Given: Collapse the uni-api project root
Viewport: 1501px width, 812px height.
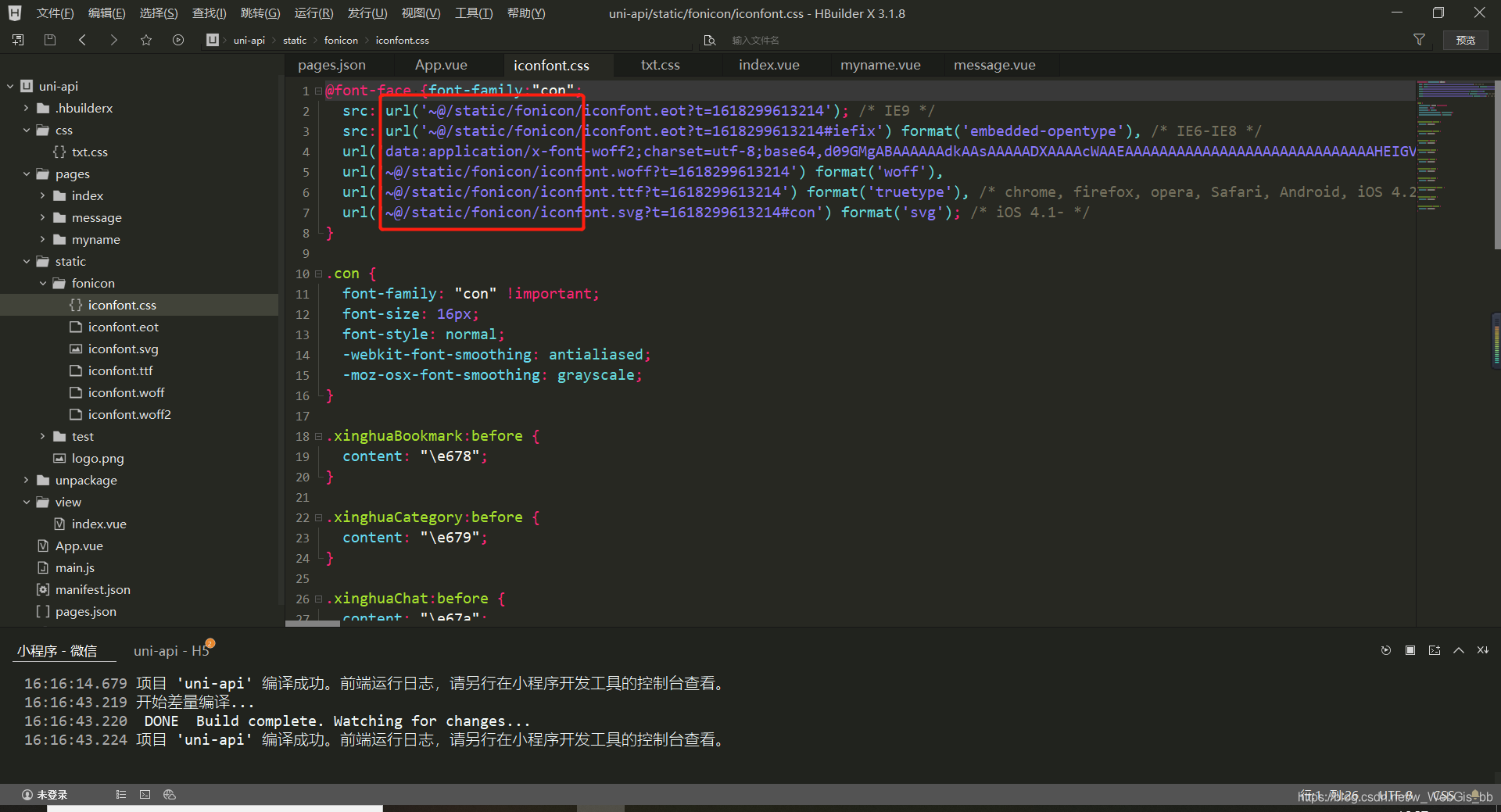Looking at the screenshot, I should point(10,86).
